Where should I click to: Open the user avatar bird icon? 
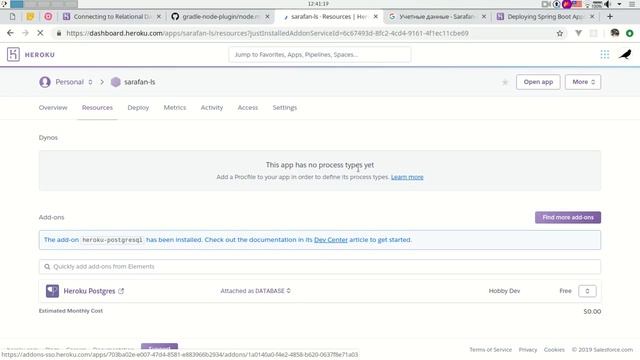click(625, 54)
